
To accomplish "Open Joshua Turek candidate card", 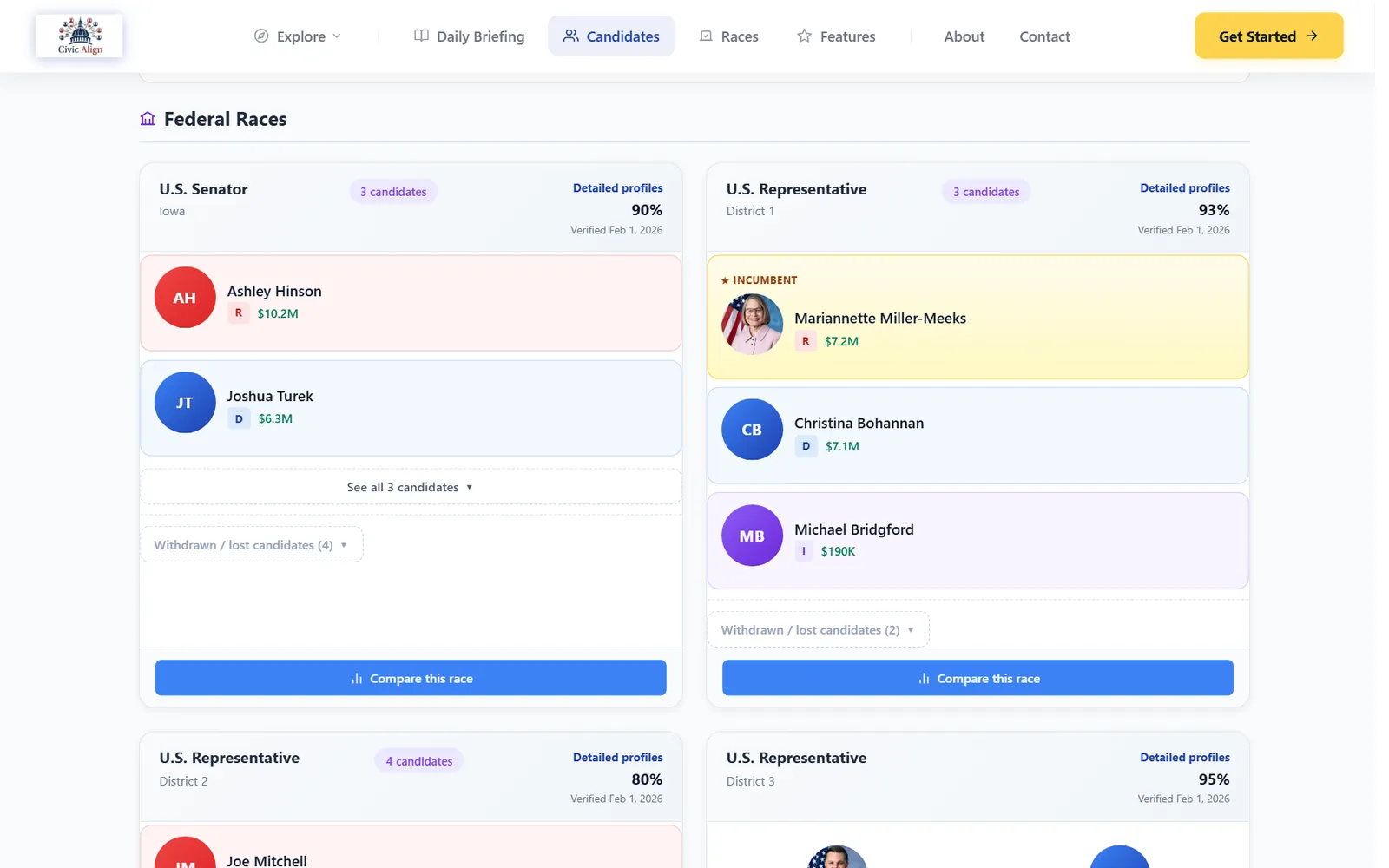I will pyautogui.click(x=411, y=408).
